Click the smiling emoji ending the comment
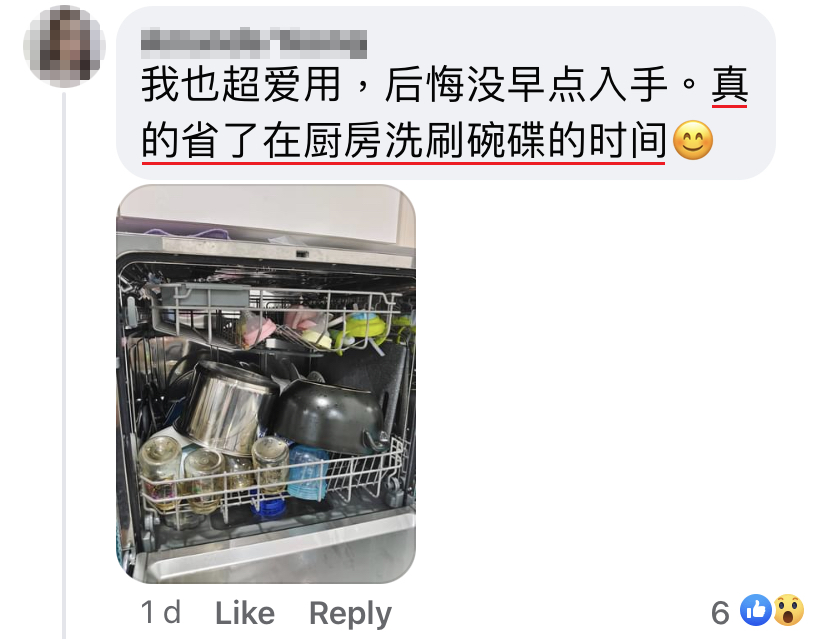 pyautogui.click(x=693, y=140)
